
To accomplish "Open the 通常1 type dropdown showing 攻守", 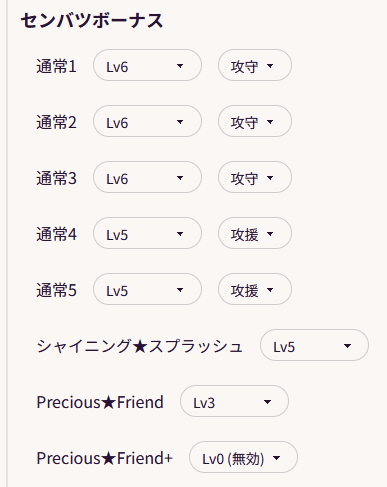I will [x=255, y=65].
